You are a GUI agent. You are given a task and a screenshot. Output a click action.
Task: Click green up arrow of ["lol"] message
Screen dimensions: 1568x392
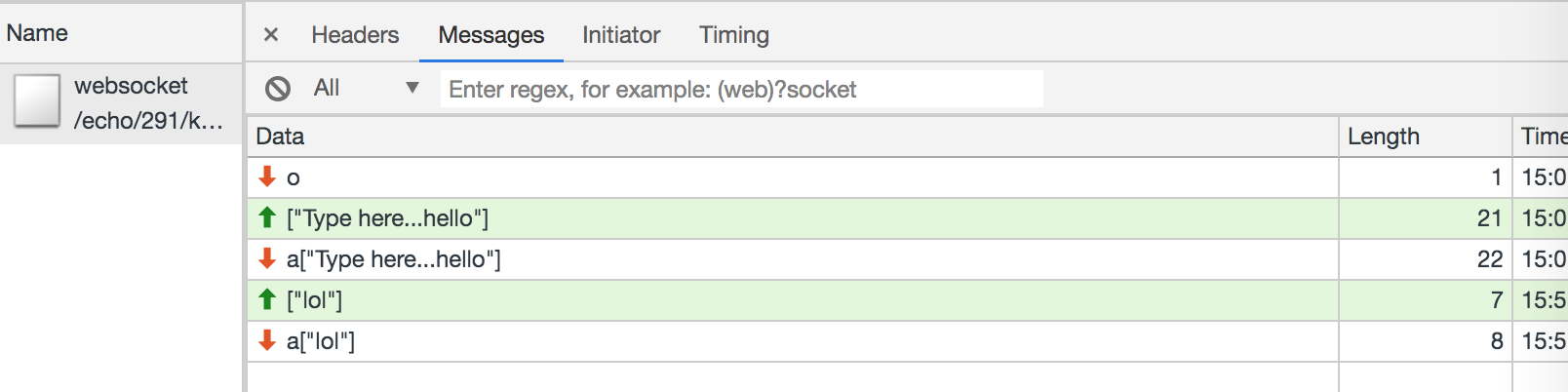pyautogui.click(x=267, y=299)
